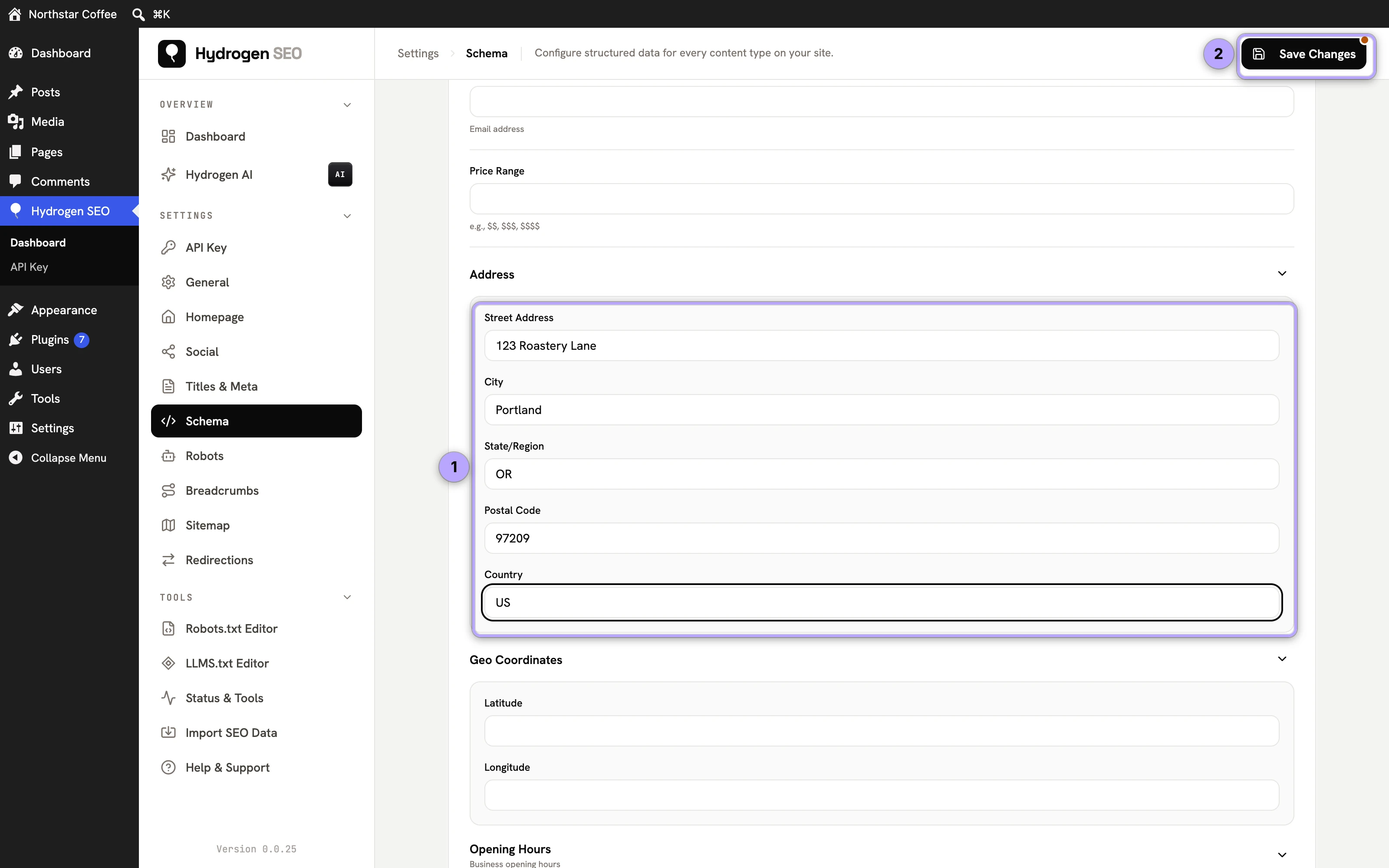Click the General gear icon

168,283
